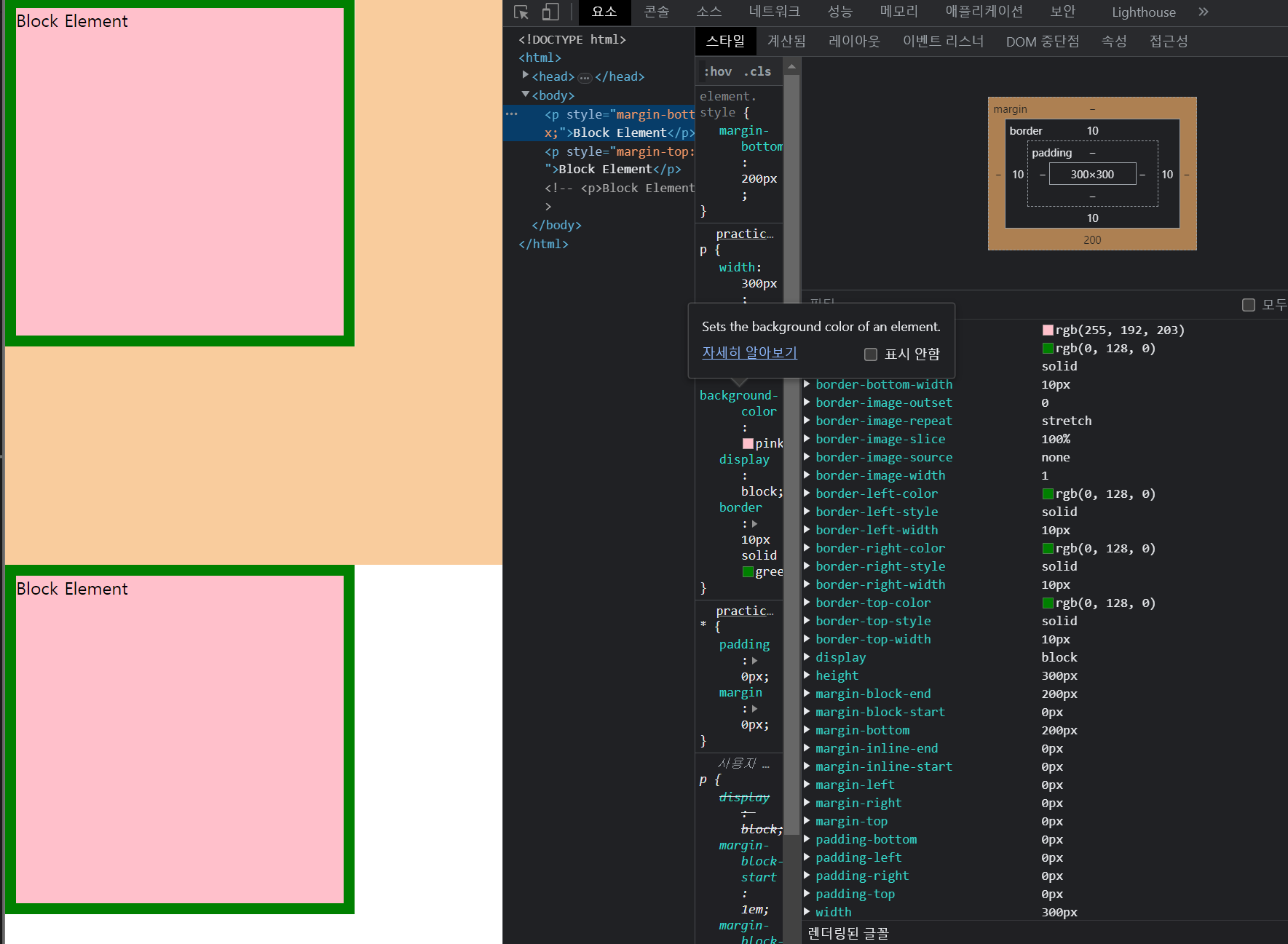Click the 렌더링된 글꼴 section header
The width and height of the screenshot is (1288, 944).
click(848, 933)
